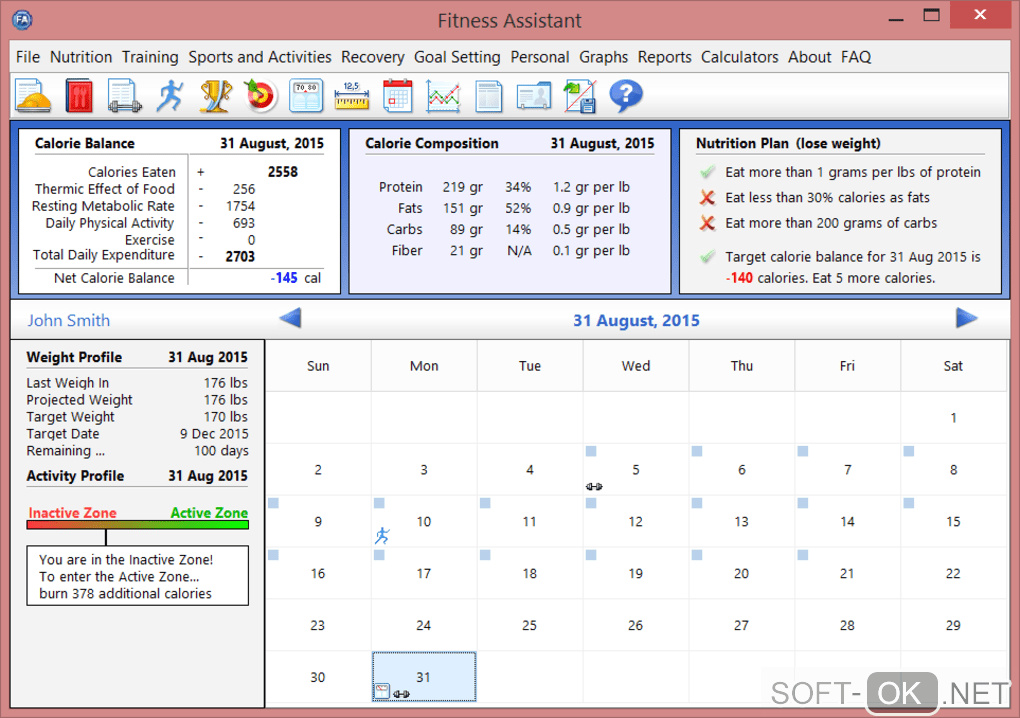Click 'burn 378 additional calories' message
Screen dimensions: 1020x718
coord(126,594)
